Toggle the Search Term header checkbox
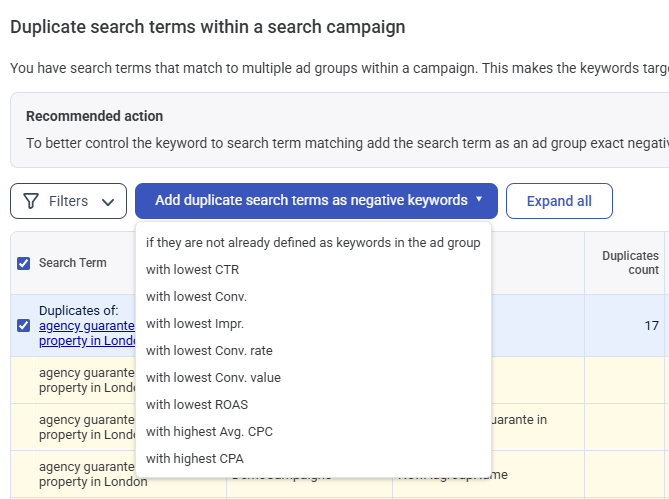The width and height of the screenshot is (669, 499). click(x=24, y=263)
